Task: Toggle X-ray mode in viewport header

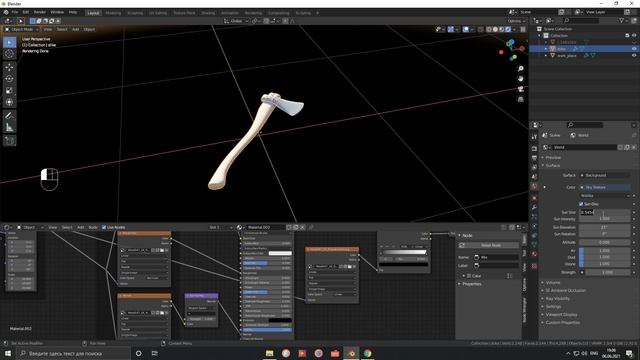Action: (481, 29)
